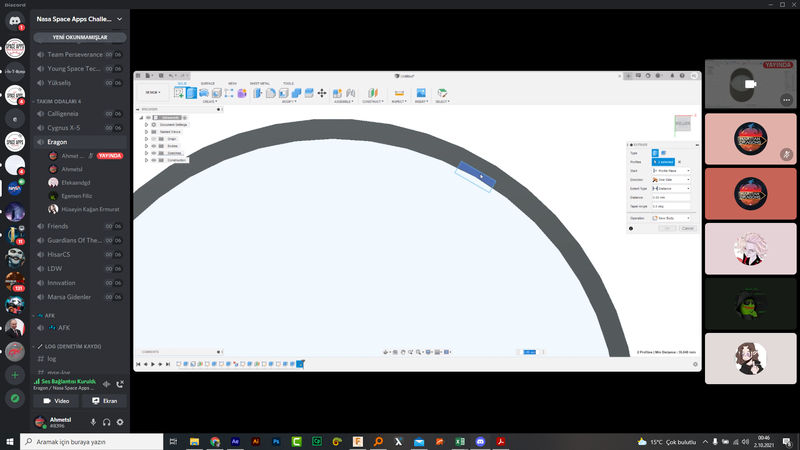Image resolution: width=800 pixels, height=450 pixels.
Task: Open the Operation New Body dropdown
Action: pyautogui.click(x=671, y=216)
